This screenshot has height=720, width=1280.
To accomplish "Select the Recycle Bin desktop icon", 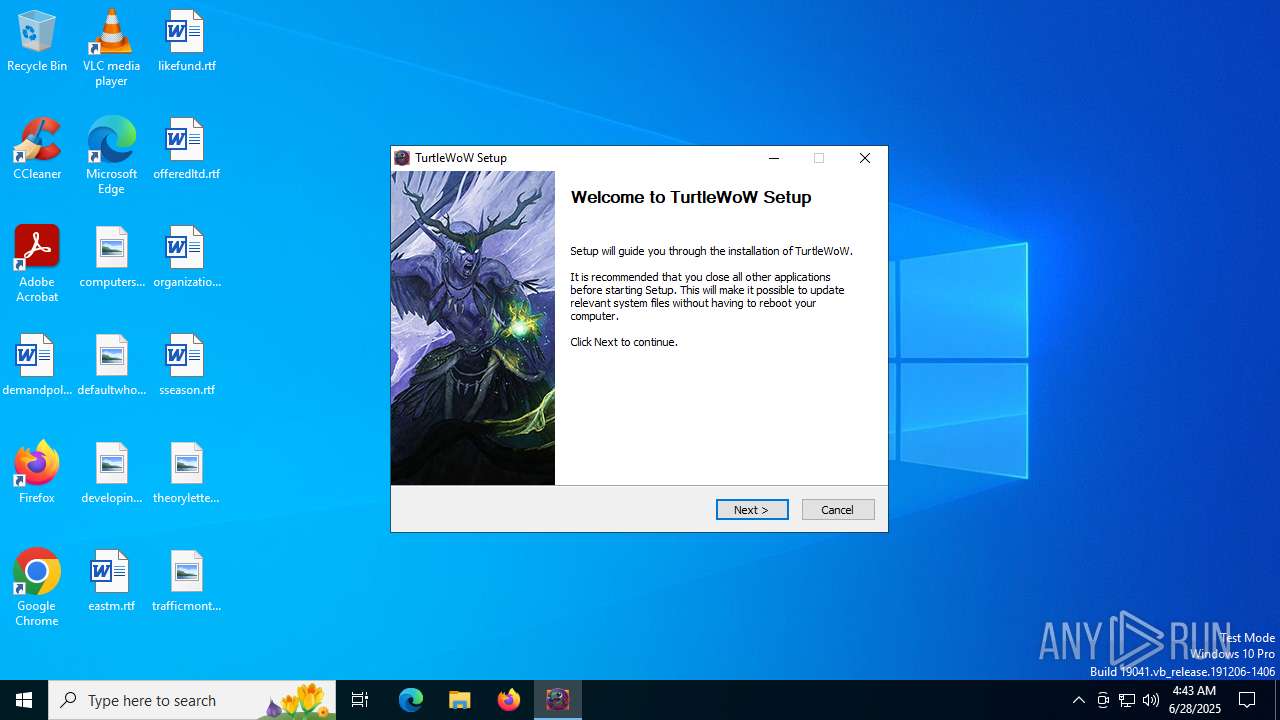I will coord(37,42).
